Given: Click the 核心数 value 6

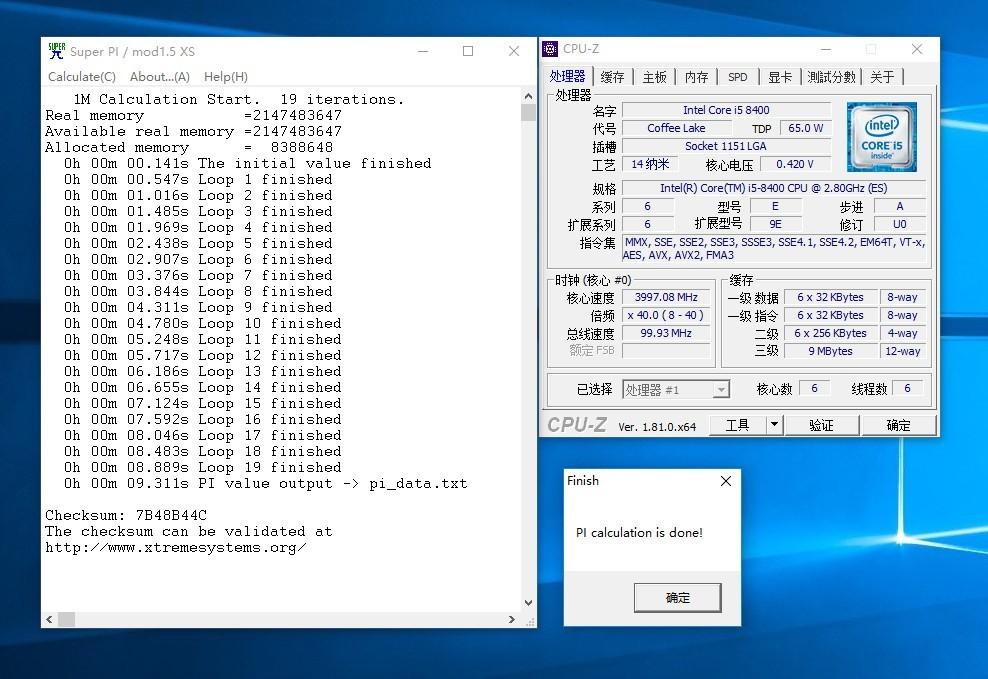Looking at the screenshot, I should pos(814,389).
